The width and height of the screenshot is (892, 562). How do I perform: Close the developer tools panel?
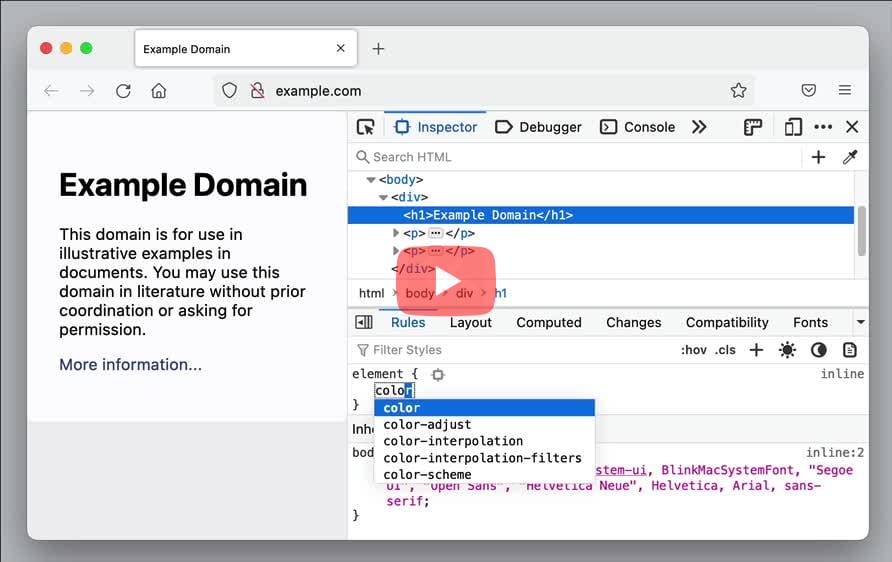pos(852,127)
